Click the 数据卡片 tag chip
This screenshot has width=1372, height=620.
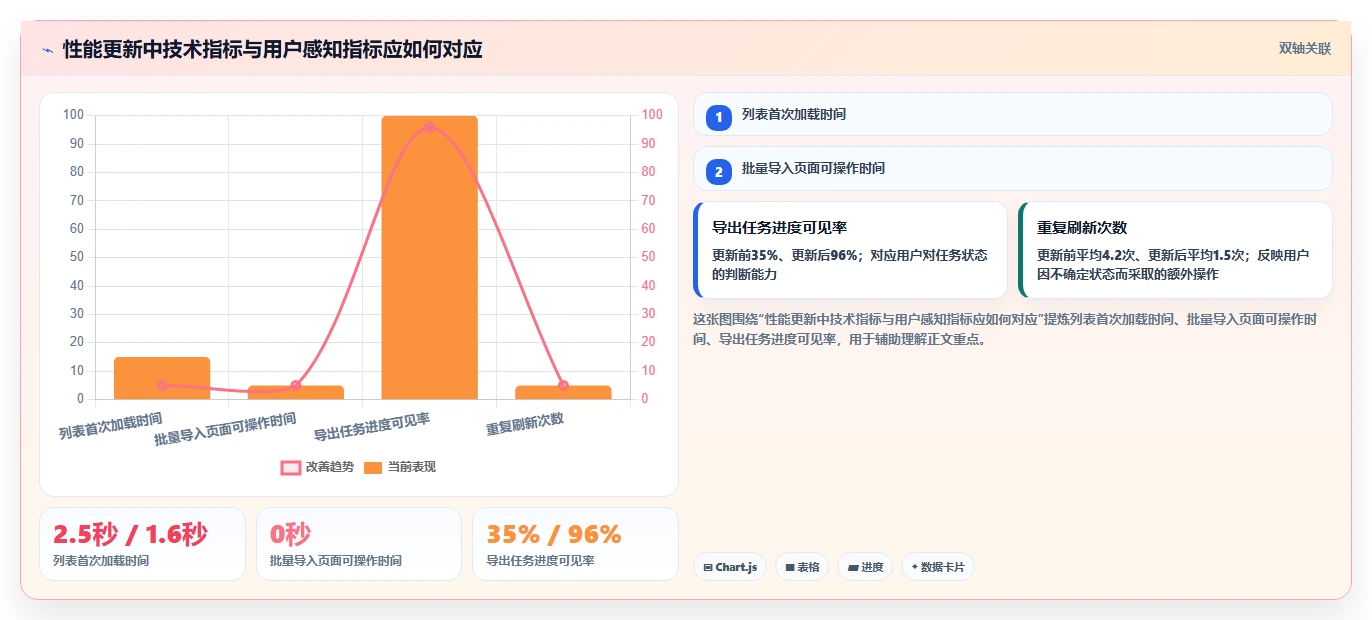pos(937,567)
